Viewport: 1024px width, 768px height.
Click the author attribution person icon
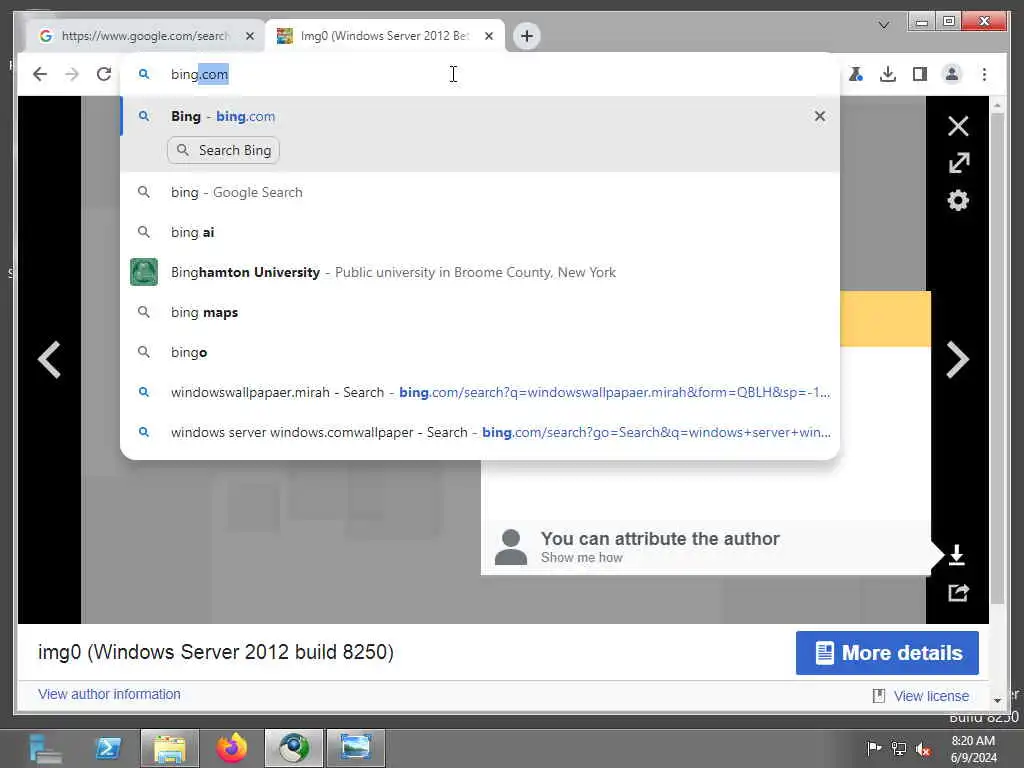511,547
